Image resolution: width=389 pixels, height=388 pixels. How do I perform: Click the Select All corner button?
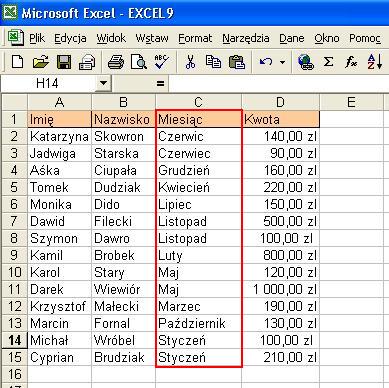[14, 102]
